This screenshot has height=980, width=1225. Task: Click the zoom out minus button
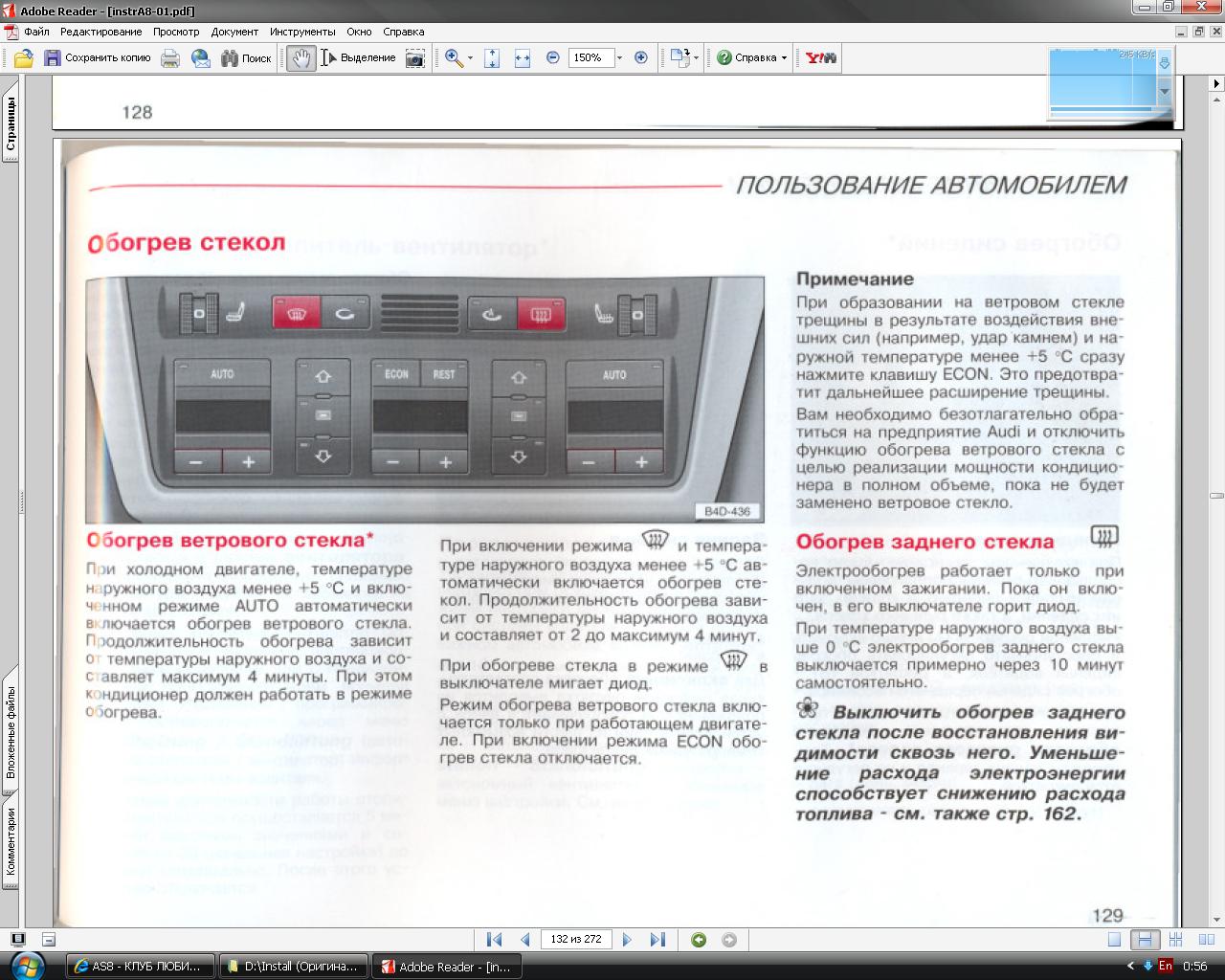click(553, 58)
